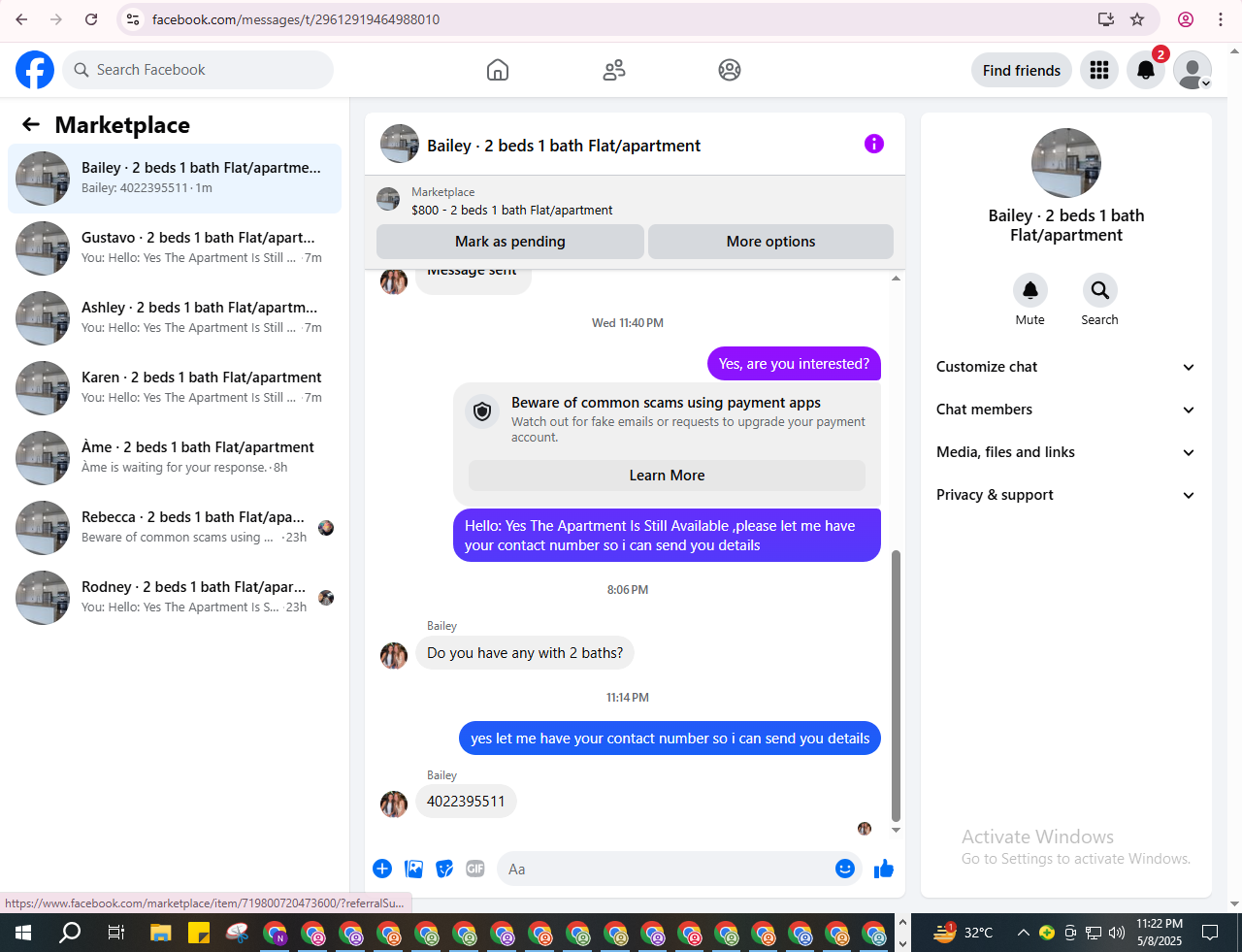The height and width of the screenshot is (952, 1242).
Task: Click message 'Yes, are you interested?'
Action: (794, 364)
